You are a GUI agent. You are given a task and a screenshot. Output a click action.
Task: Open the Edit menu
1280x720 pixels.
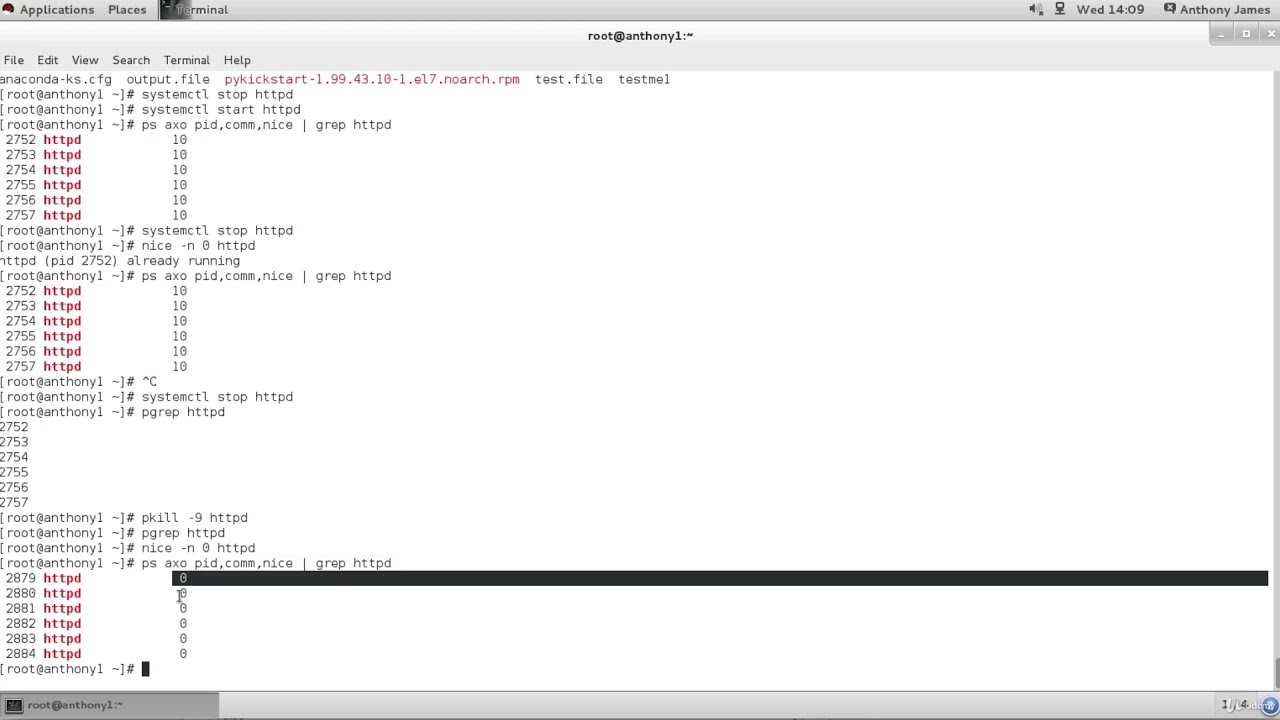[x=48, y=60]
